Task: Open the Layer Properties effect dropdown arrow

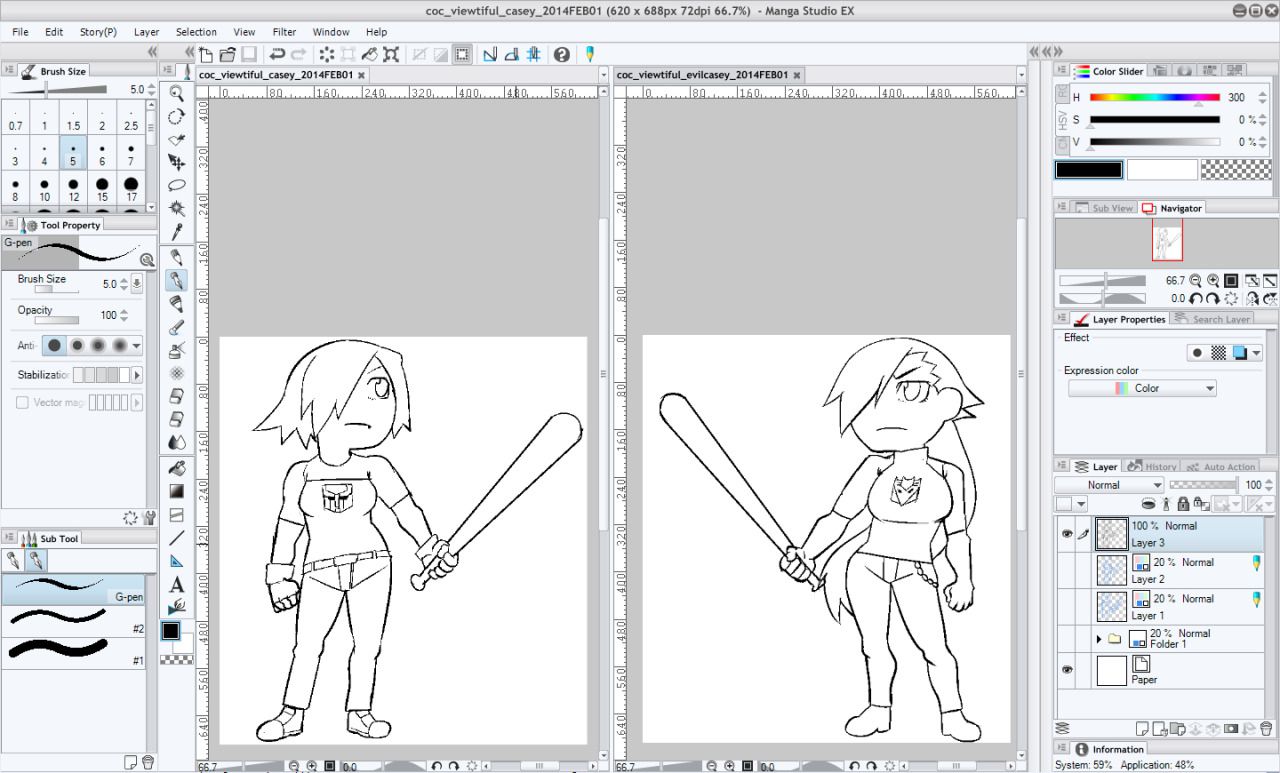Action: [x=1256, y=353]
